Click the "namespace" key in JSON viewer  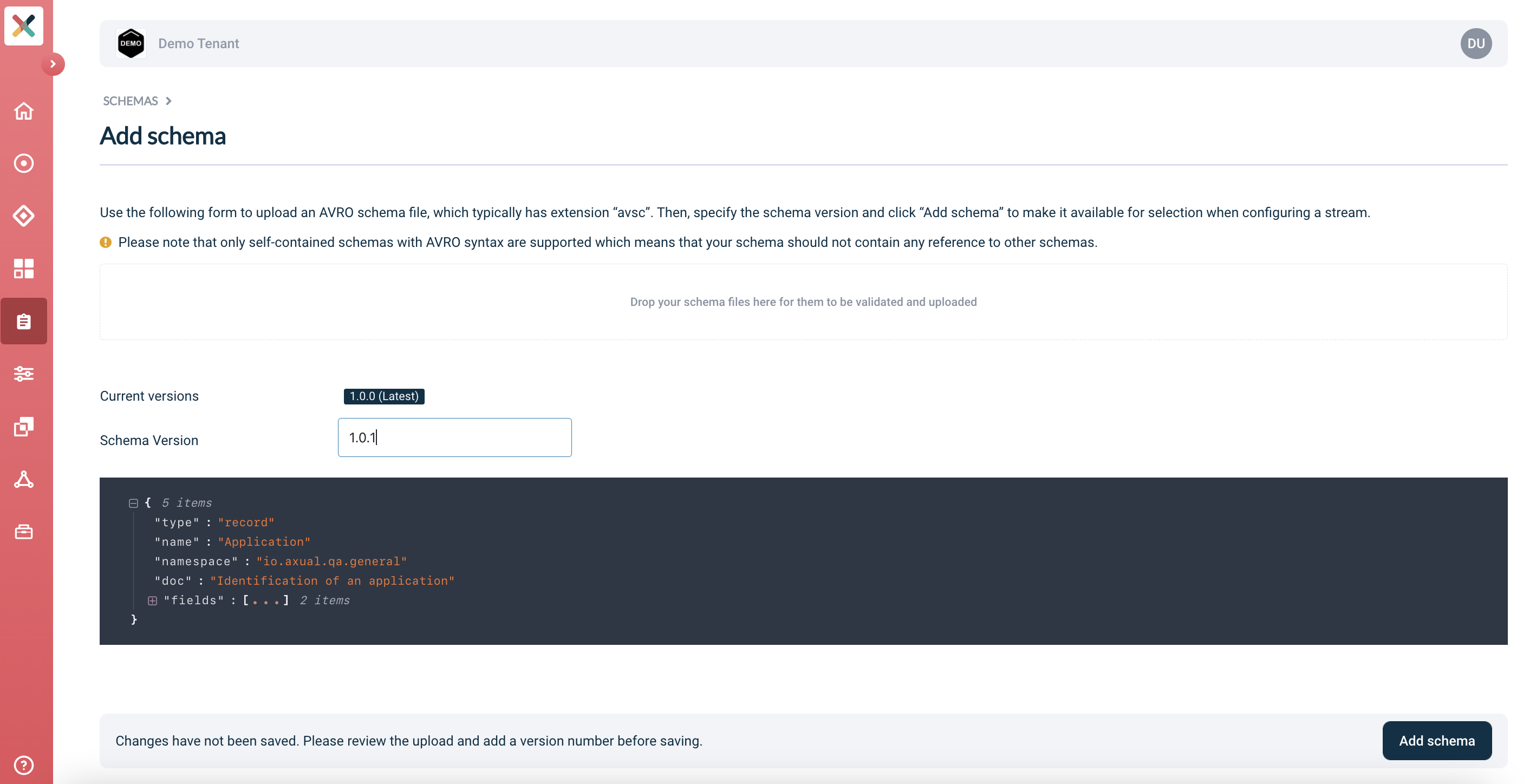196,561
